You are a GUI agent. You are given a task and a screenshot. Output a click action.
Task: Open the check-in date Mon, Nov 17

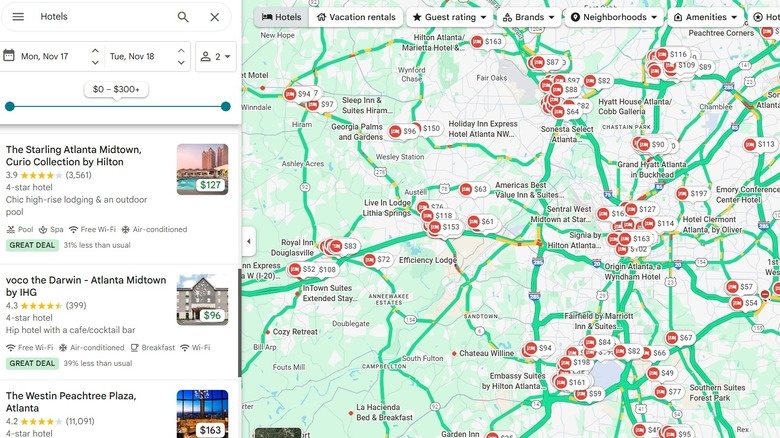pyautogui.click(x=44, y=56)
